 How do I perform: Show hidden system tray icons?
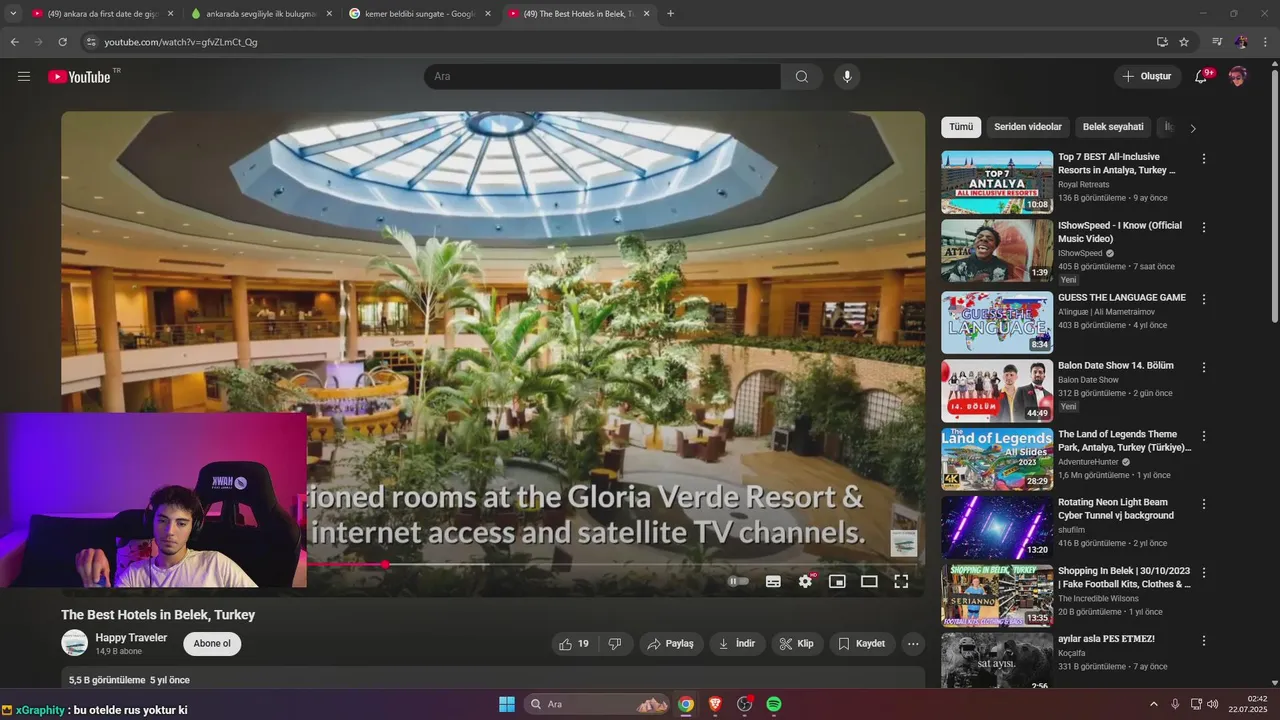coord(1153,704)
